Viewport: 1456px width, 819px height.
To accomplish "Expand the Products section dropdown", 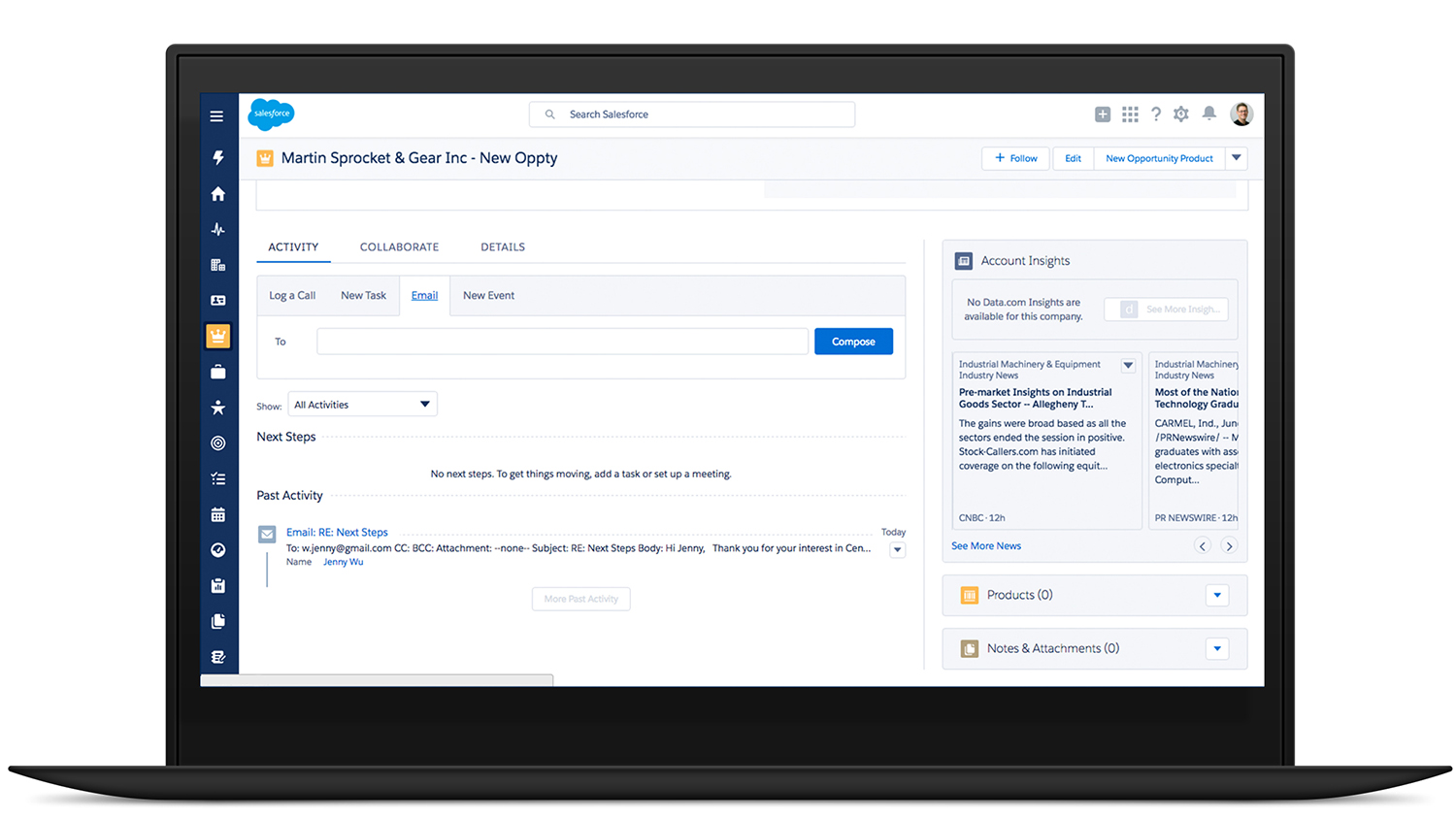I will coord(1217,595).
